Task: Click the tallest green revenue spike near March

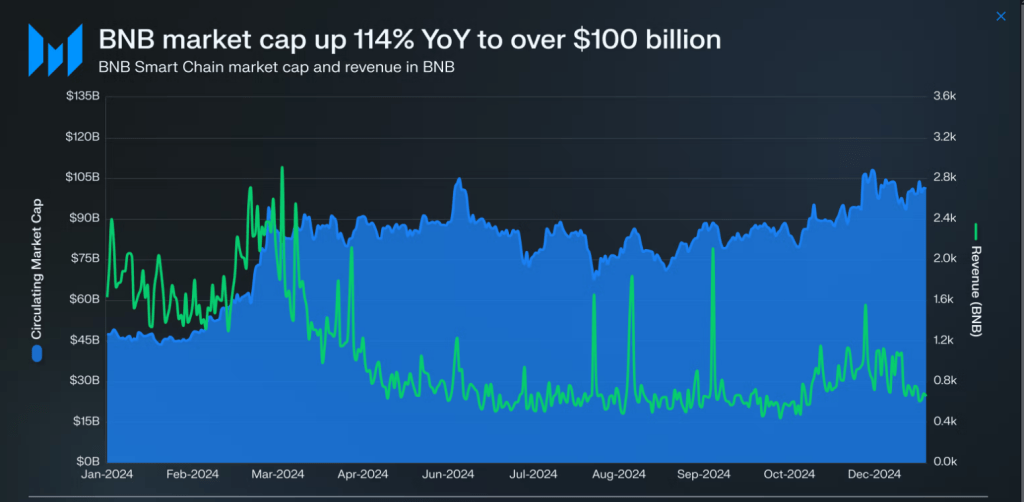Action: [x=282, y=168]
